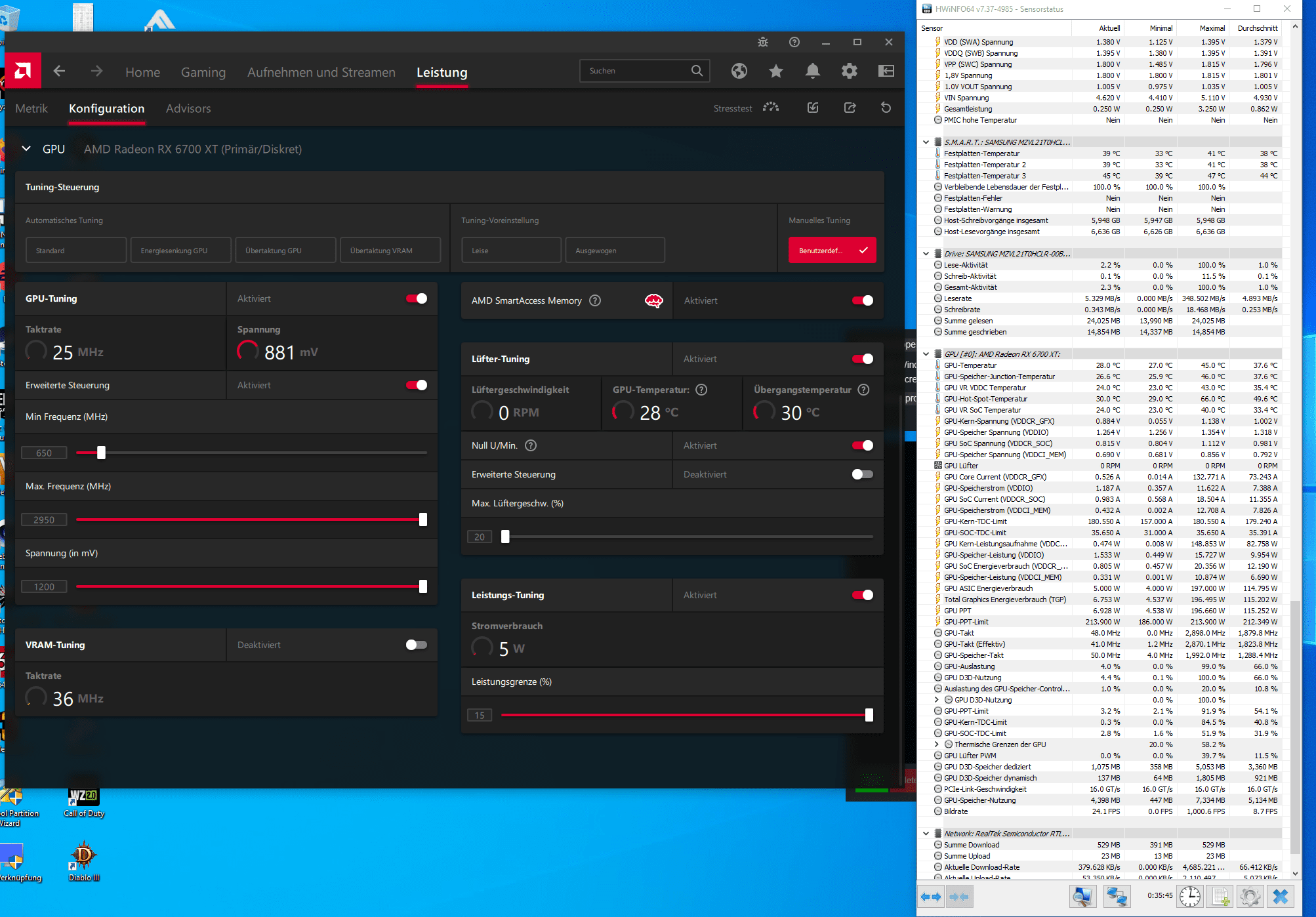Toggle AMD SmartAccess Memory switch

point(863,300)
